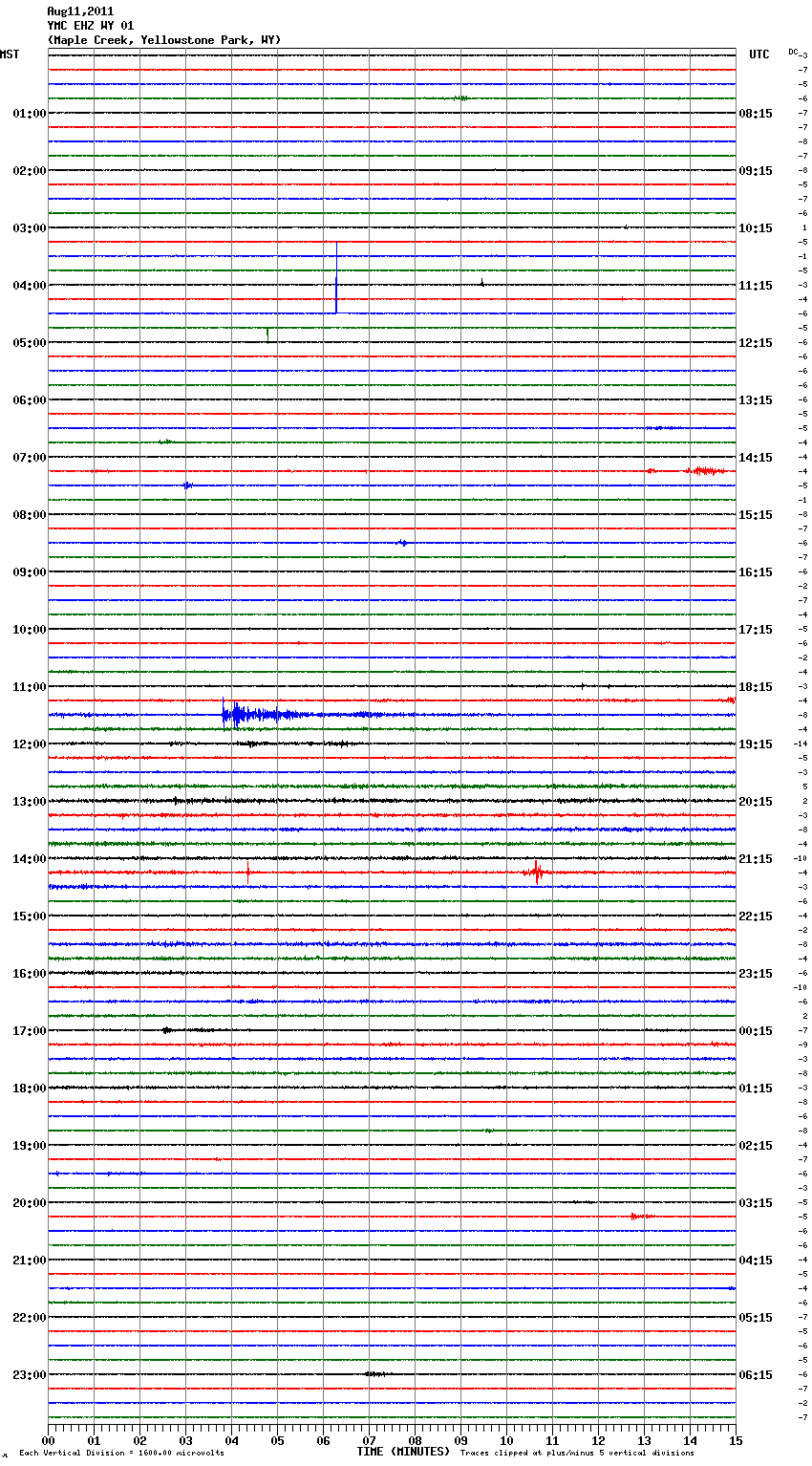Click the bottom axis tick label 15

[x=736, y=1440]
